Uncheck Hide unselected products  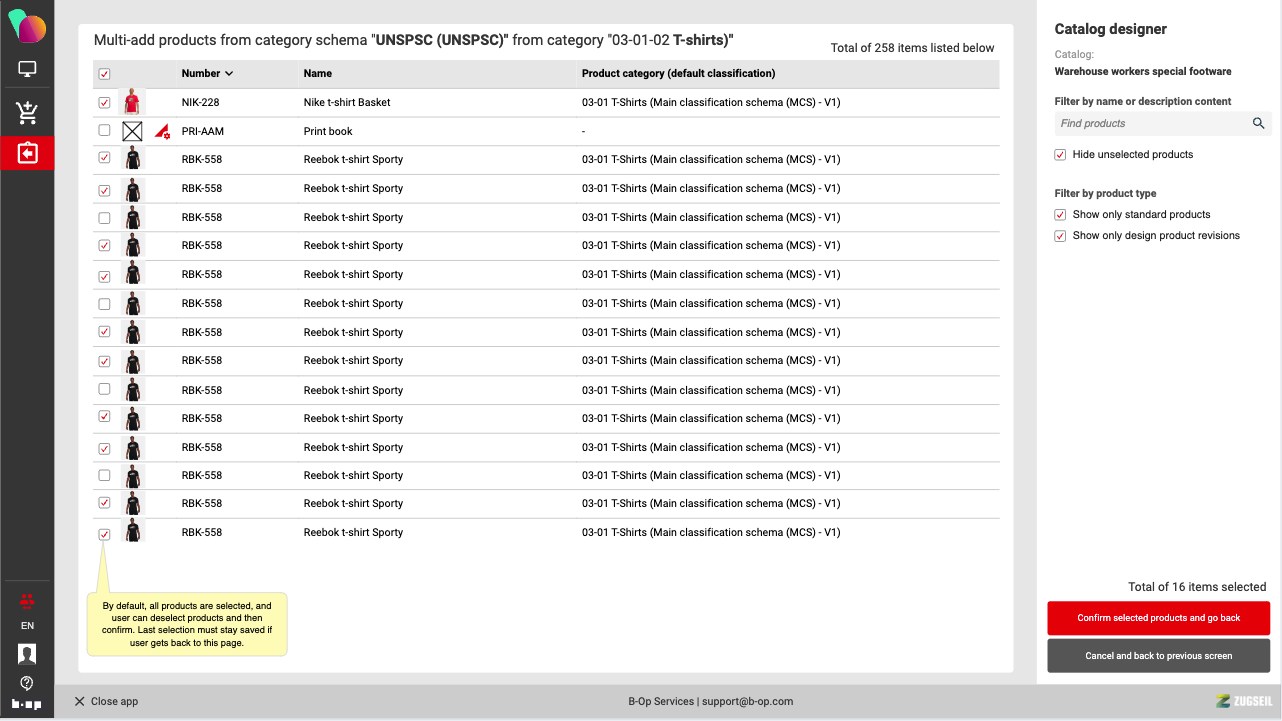coord(1061,155)
